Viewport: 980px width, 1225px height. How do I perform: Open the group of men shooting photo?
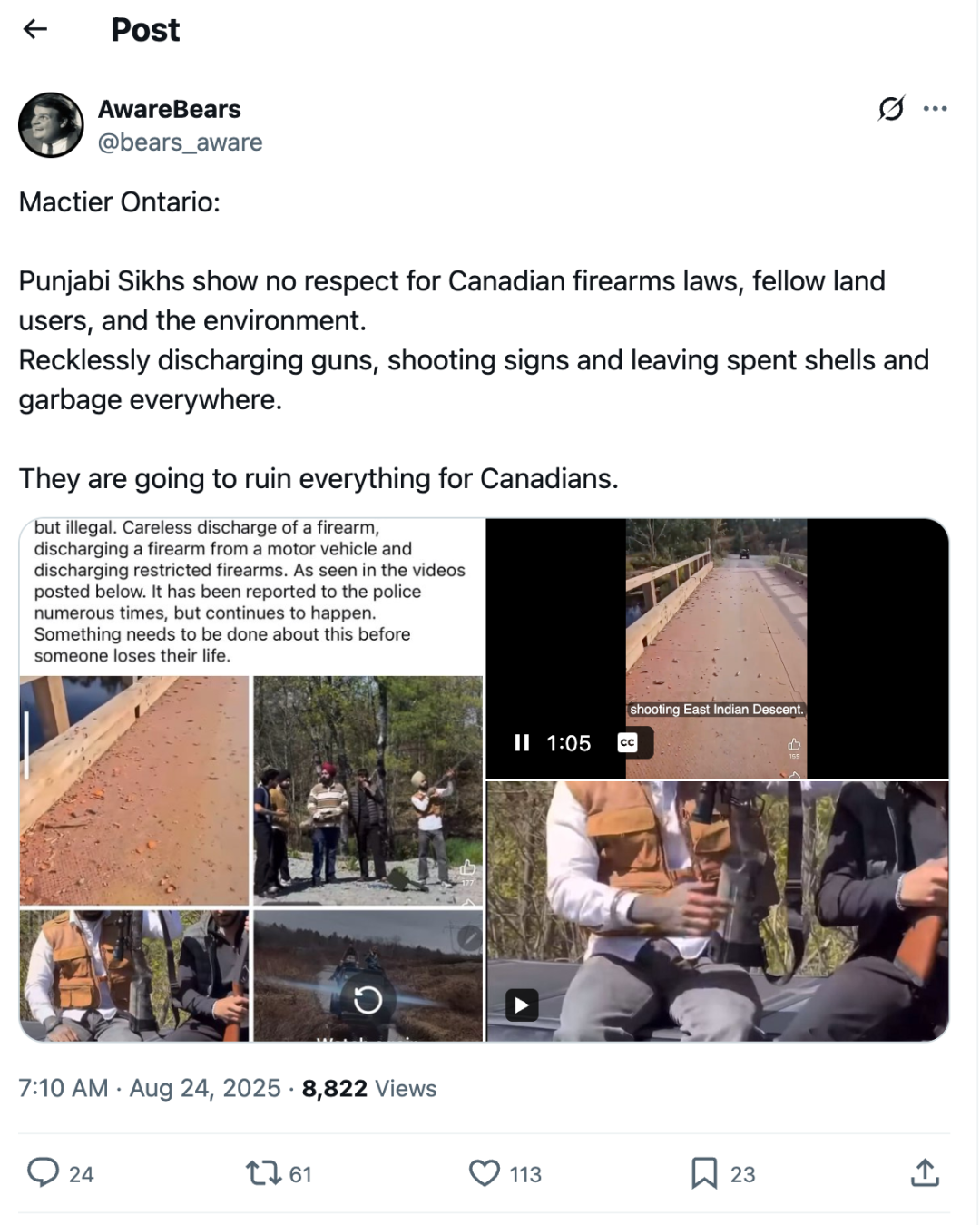(367, 790)
